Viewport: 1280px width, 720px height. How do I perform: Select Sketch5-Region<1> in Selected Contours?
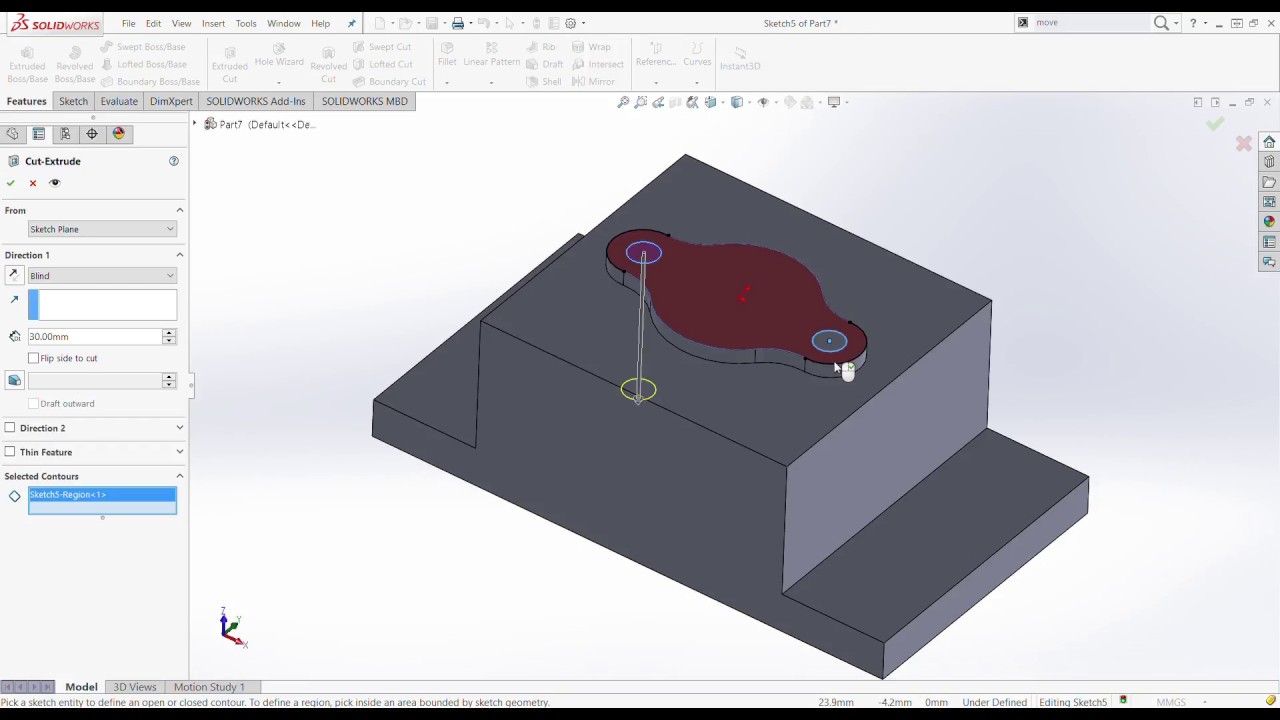[102, 495]
